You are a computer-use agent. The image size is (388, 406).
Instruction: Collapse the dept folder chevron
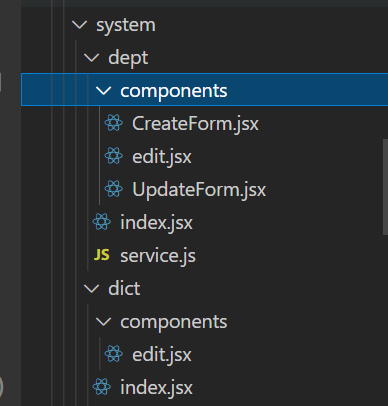coord(91,58)
